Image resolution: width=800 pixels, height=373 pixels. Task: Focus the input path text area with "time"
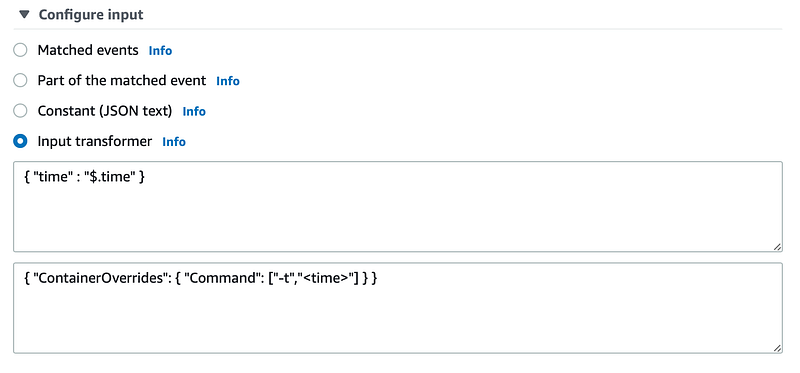click(x=397, y=207)
